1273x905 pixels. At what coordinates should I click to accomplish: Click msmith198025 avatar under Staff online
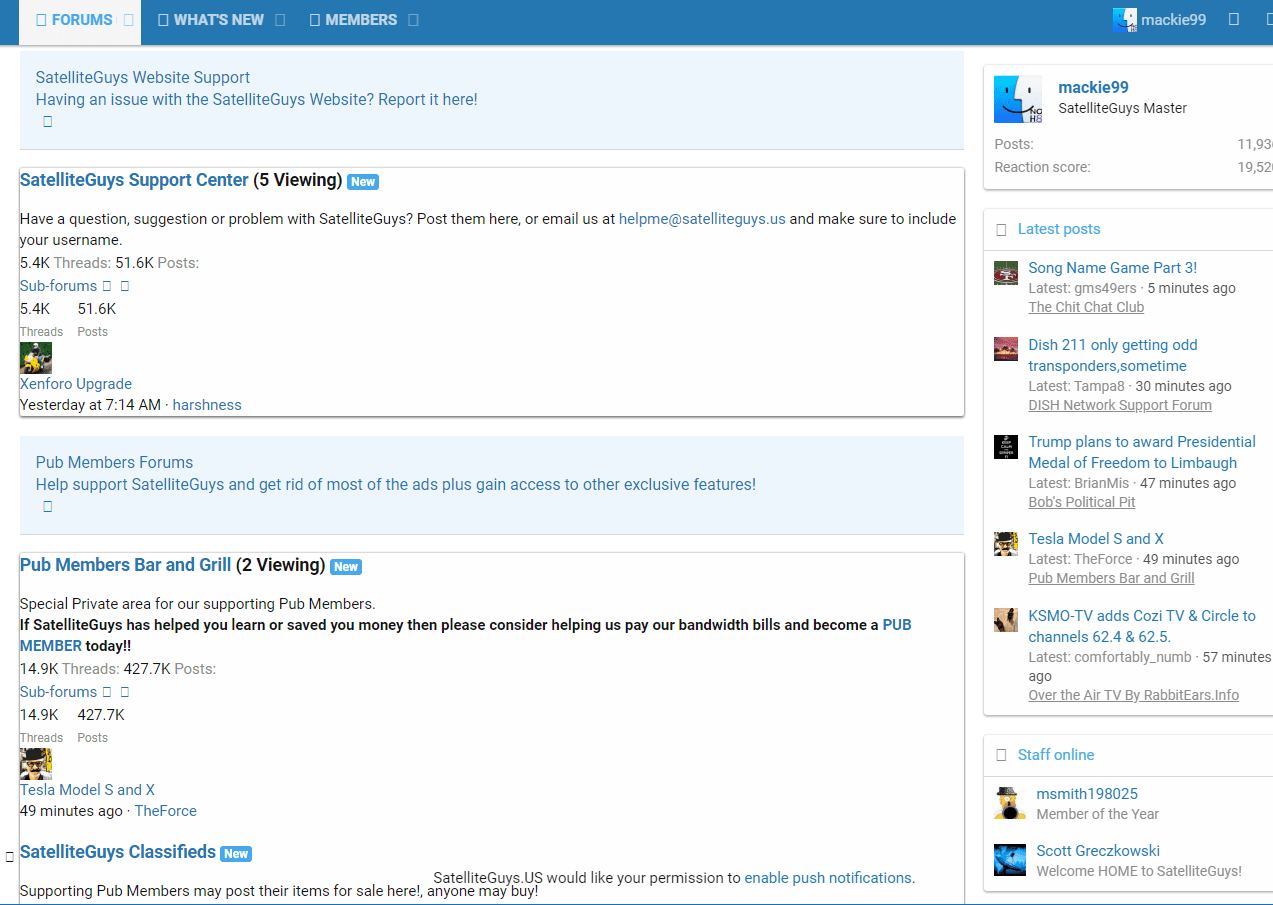[x=1009, y=802]
